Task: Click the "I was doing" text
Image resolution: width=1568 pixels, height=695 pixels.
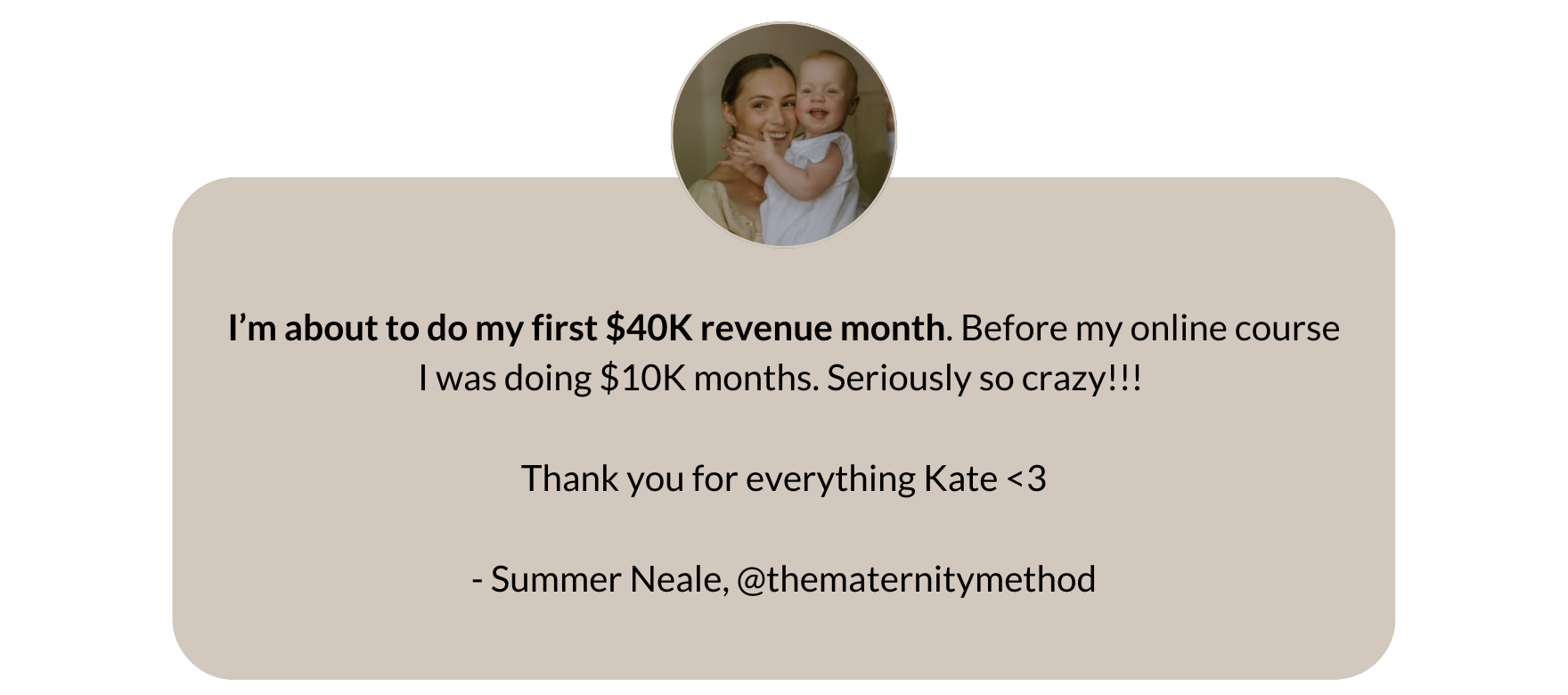Action: [503, 379]
